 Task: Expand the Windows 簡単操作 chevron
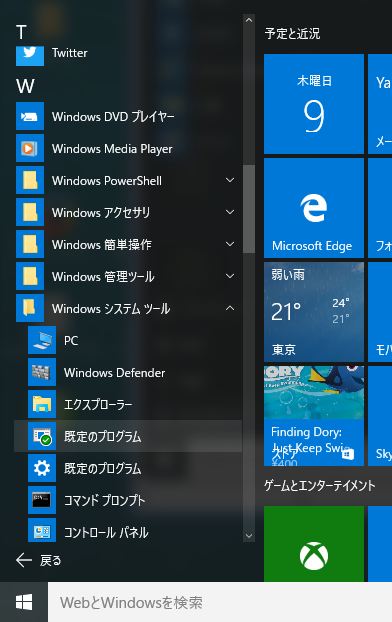click(230, 244)
